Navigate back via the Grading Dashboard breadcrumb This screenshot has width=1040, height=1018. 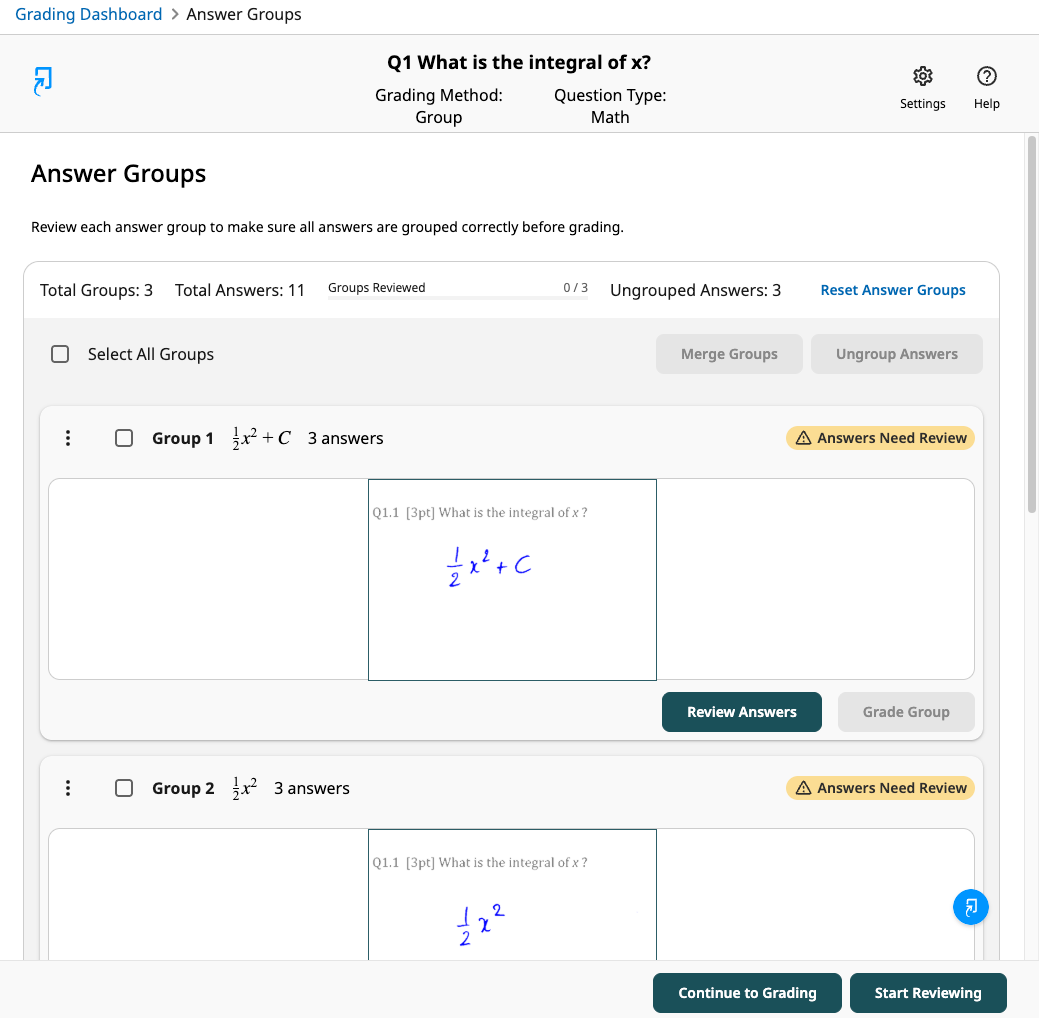[x=88, y=14]
